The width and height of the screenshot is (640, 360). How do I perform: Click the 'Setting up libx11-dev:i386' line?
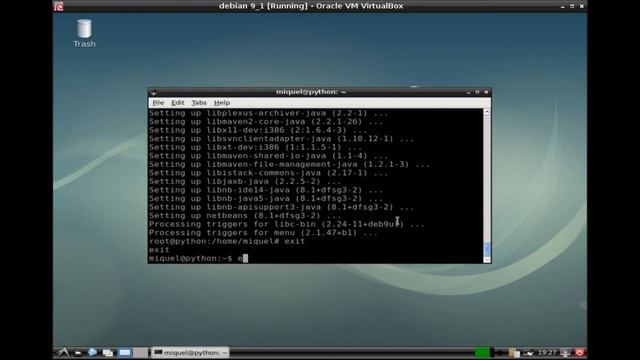[x=258, y=130]
